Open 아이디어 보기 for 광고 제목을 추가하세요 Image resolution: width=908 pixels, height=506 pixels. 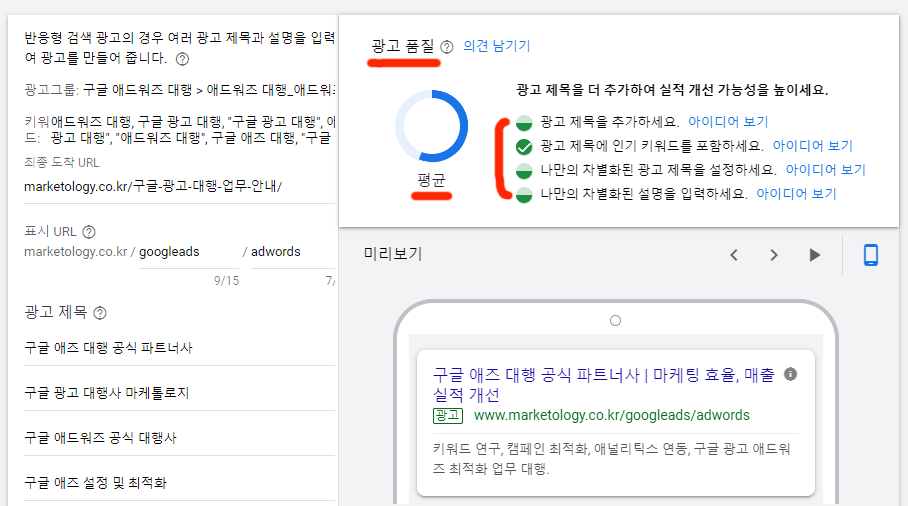(x=728, y=122)
